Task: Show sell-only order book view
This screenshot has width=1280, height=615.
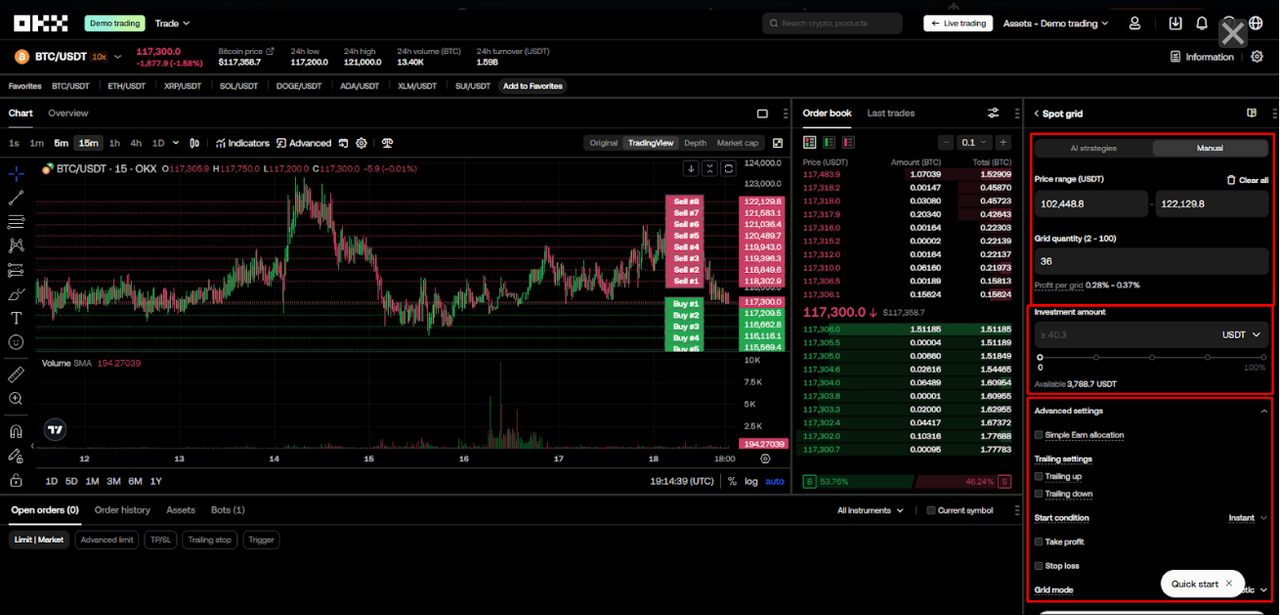Action: tap(848, 143)
